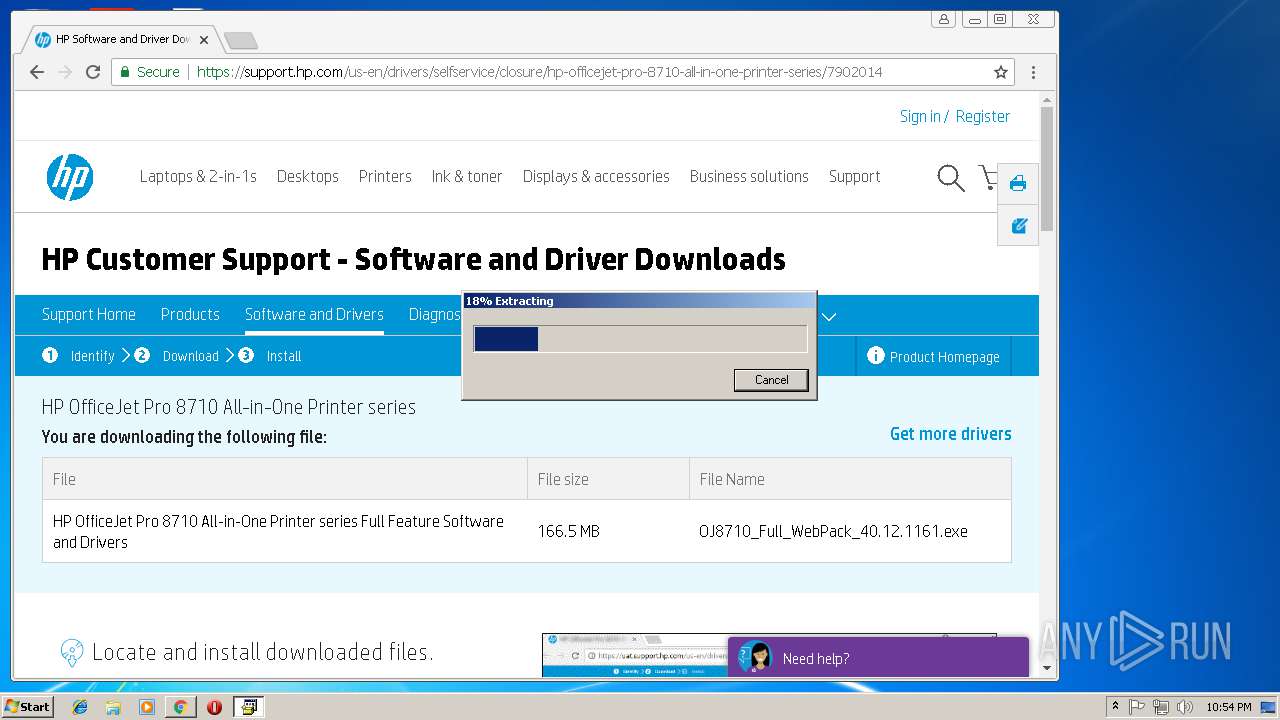The height and width of the screenshot is (720, 1280).
Task: Click the secure padlock icon in address bar
Action: click(x=125, y=72)
